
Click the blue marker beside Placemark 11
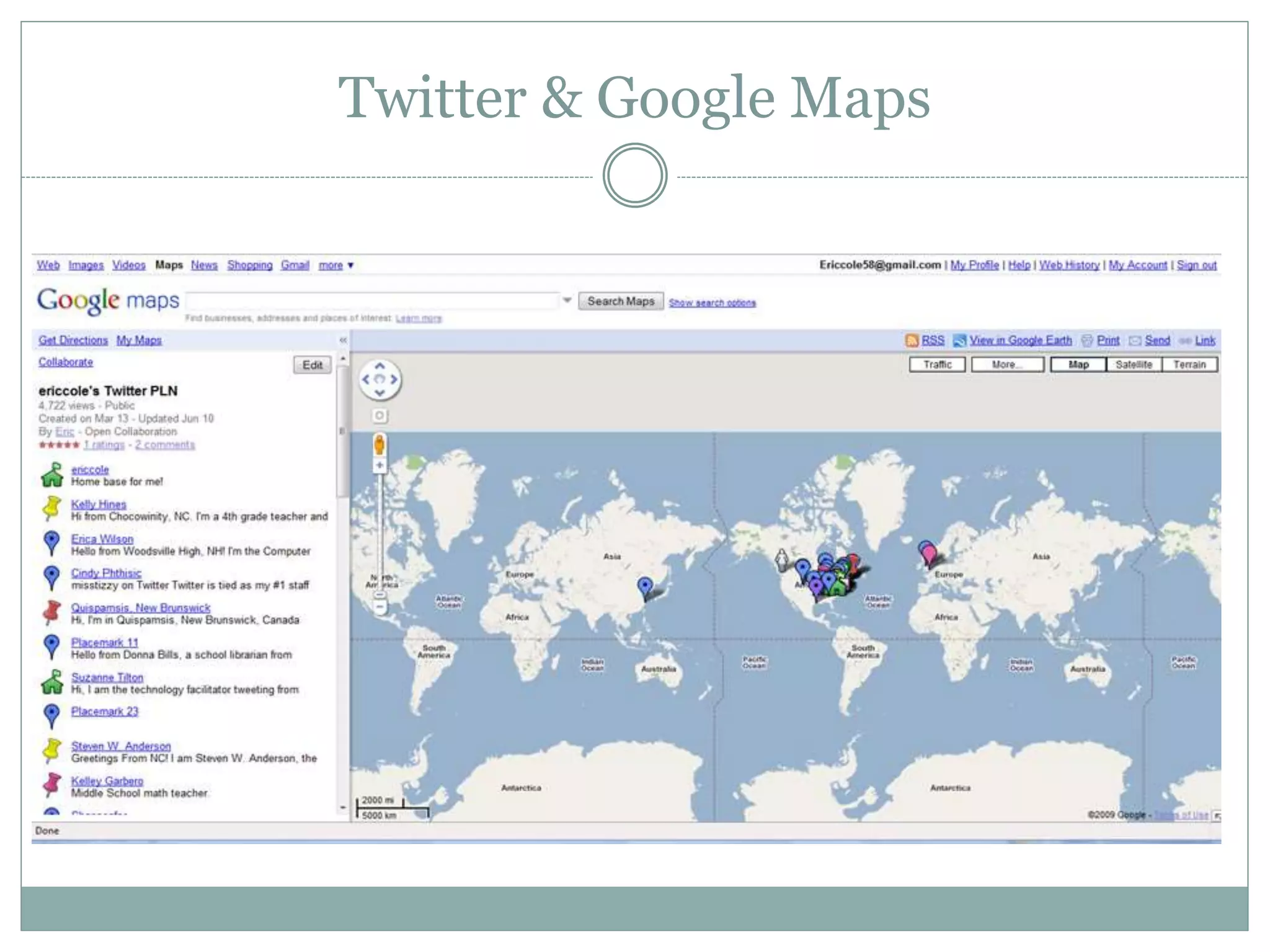tap(52, 647)
